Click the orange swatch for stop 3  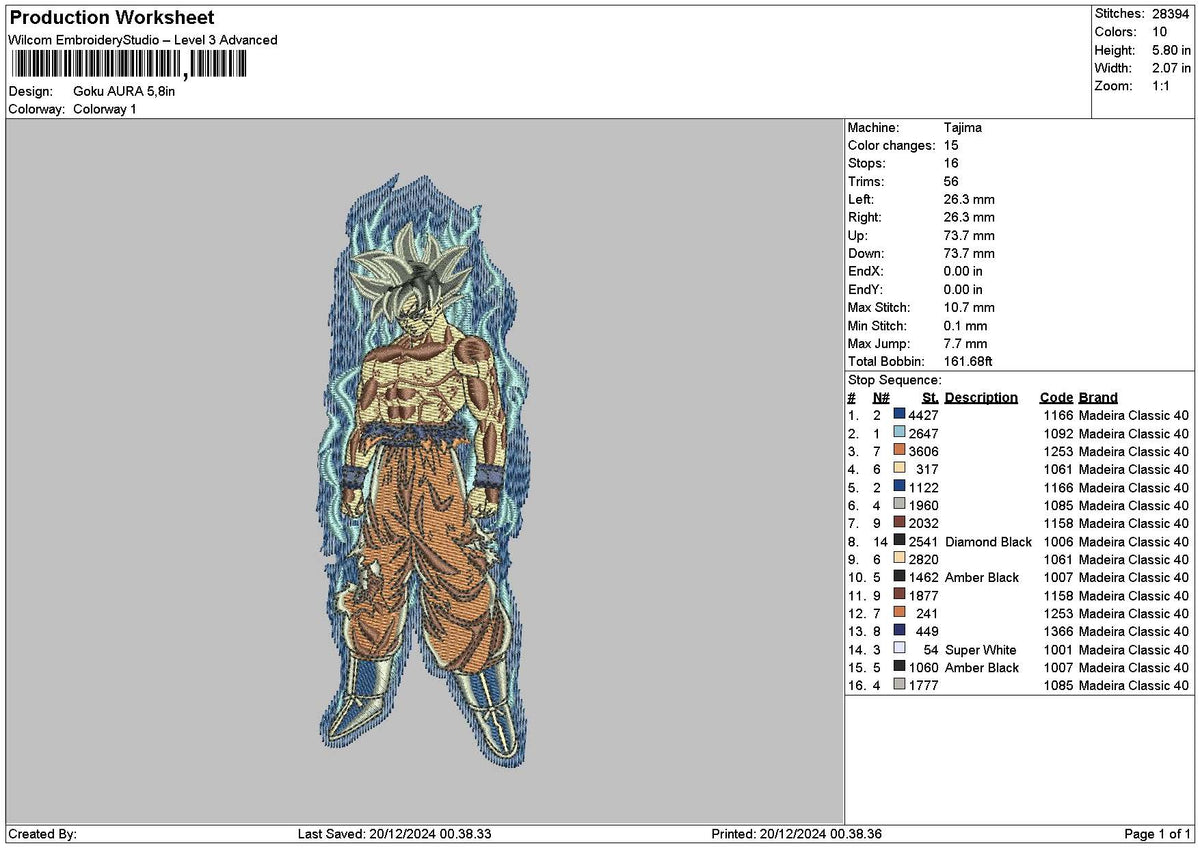(x=900, y=450)
